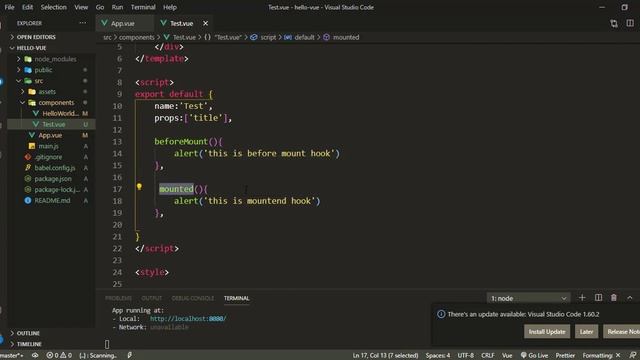
Task: Open the Selection menu
Action: [53, 7]
